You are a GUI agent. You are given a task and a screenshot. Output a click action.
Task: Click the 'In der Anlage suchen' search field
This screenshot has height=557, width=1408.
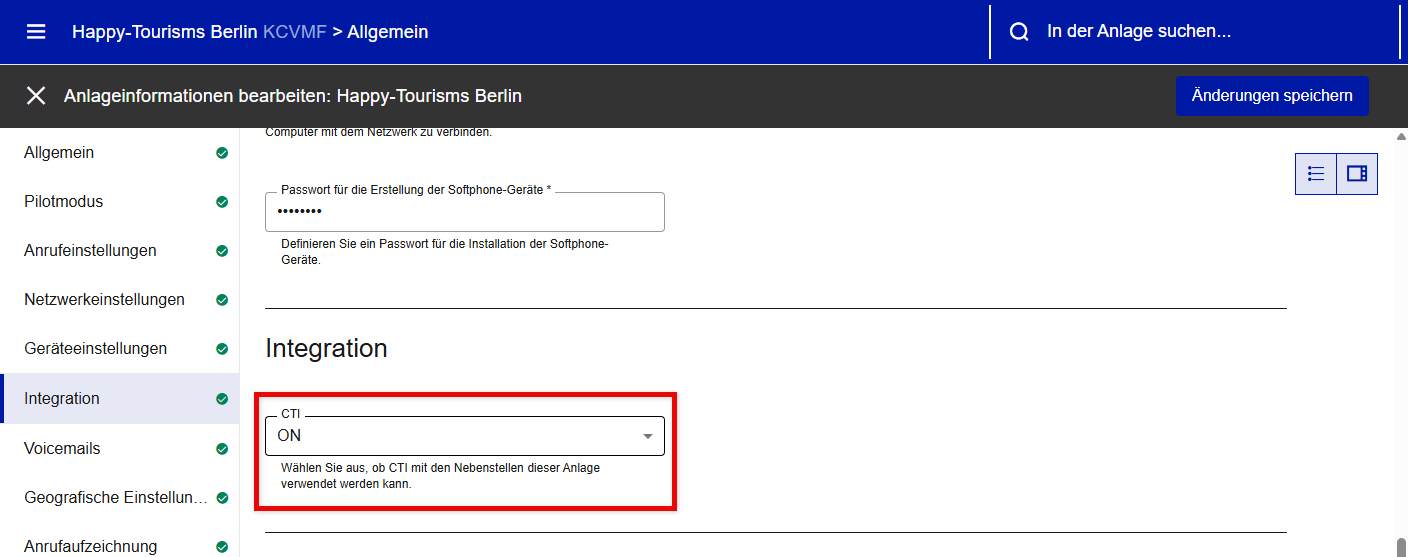tap(1200, 32)
